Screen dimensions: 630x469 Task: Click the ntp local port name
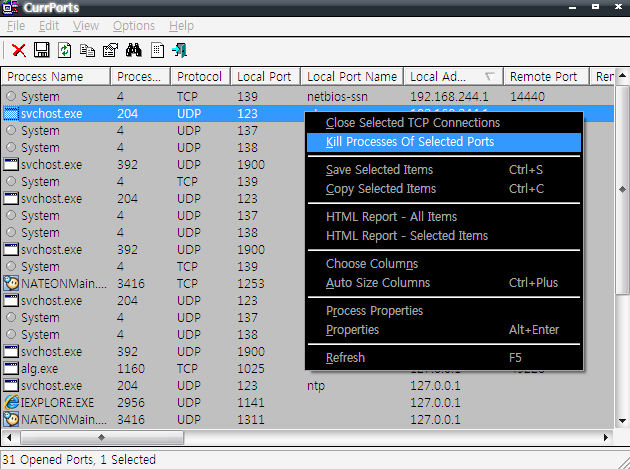point(316,386)
